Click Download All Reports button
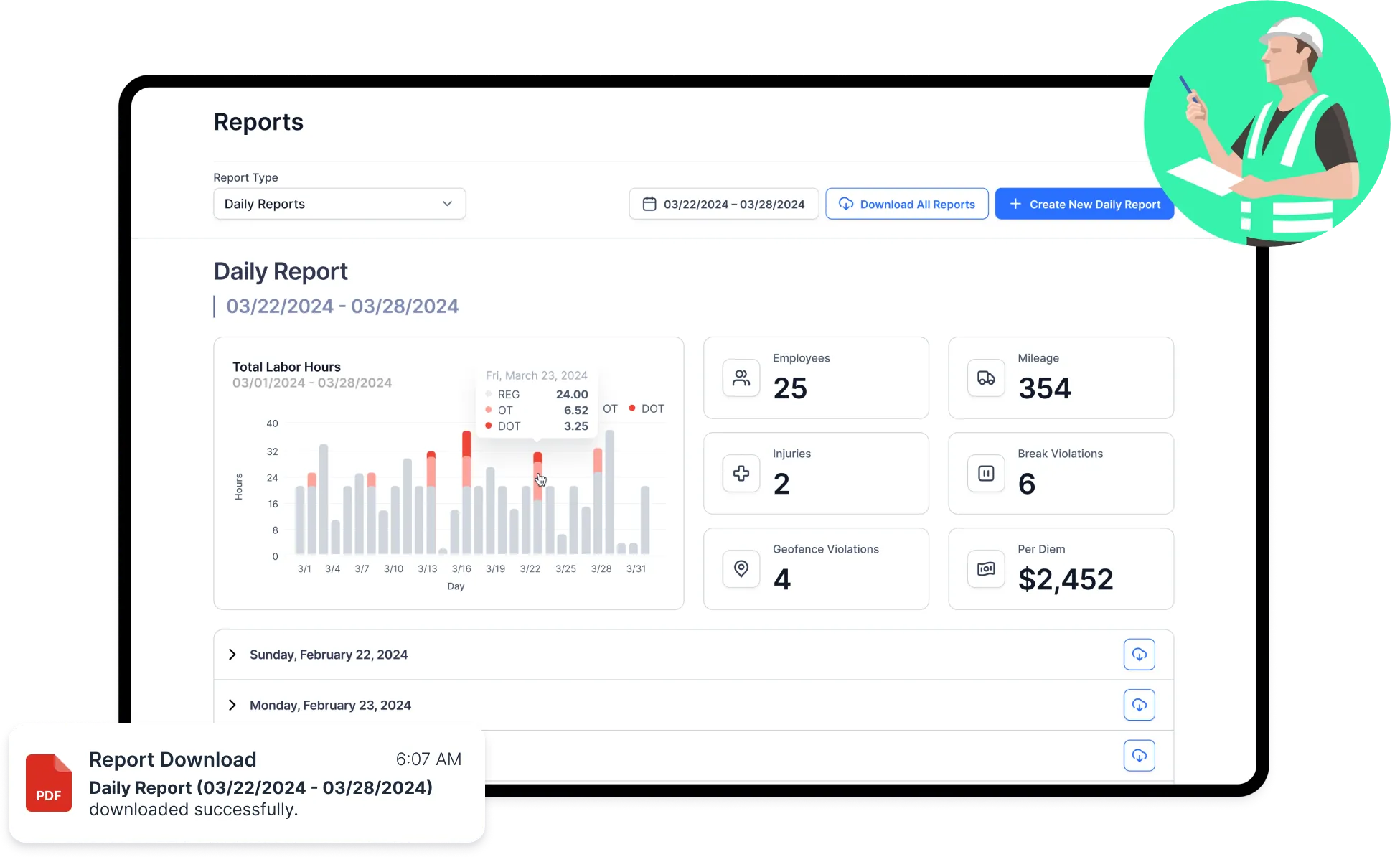This screenshot has height=857, width=1400. pyautogui.click(x=906, y=204)
